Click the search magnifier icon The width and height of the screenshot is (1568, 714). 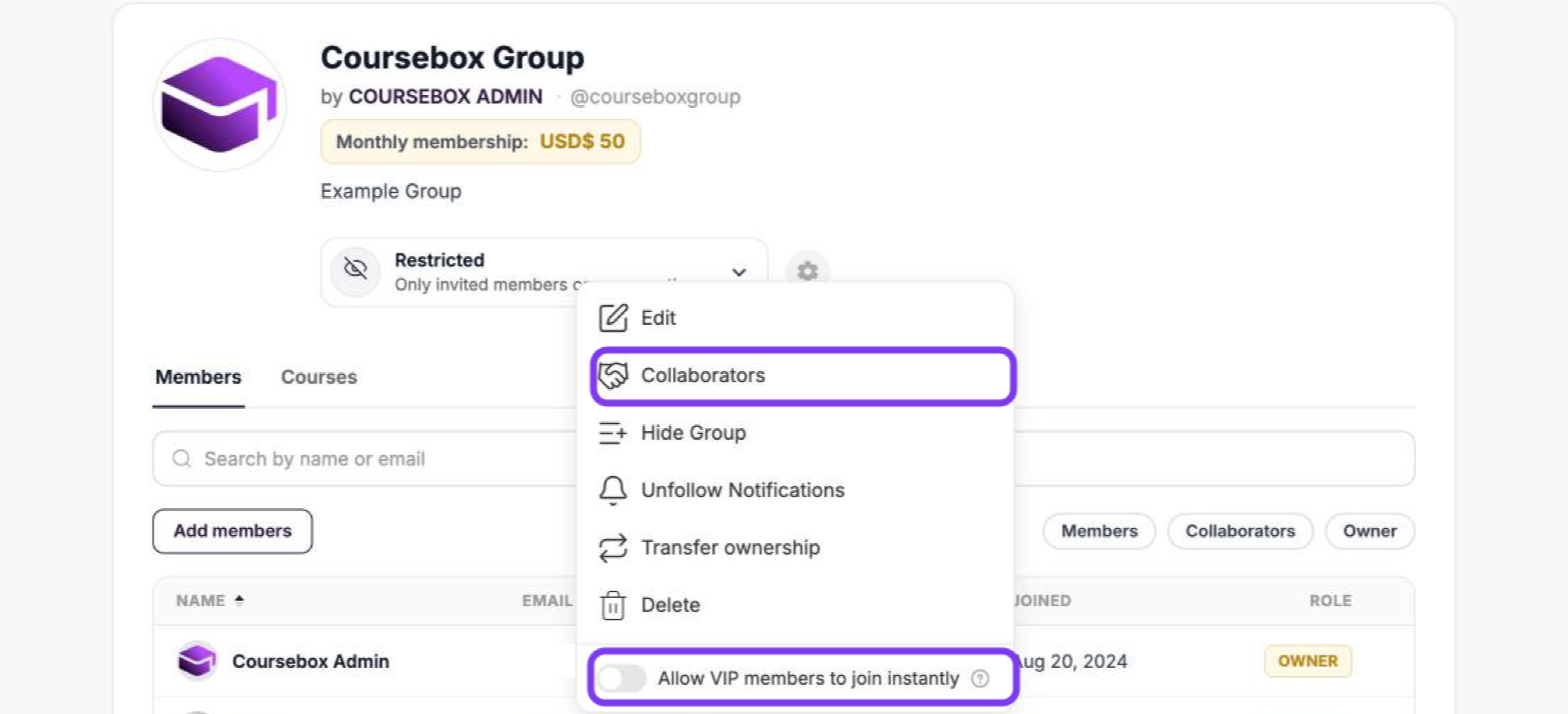181,459
